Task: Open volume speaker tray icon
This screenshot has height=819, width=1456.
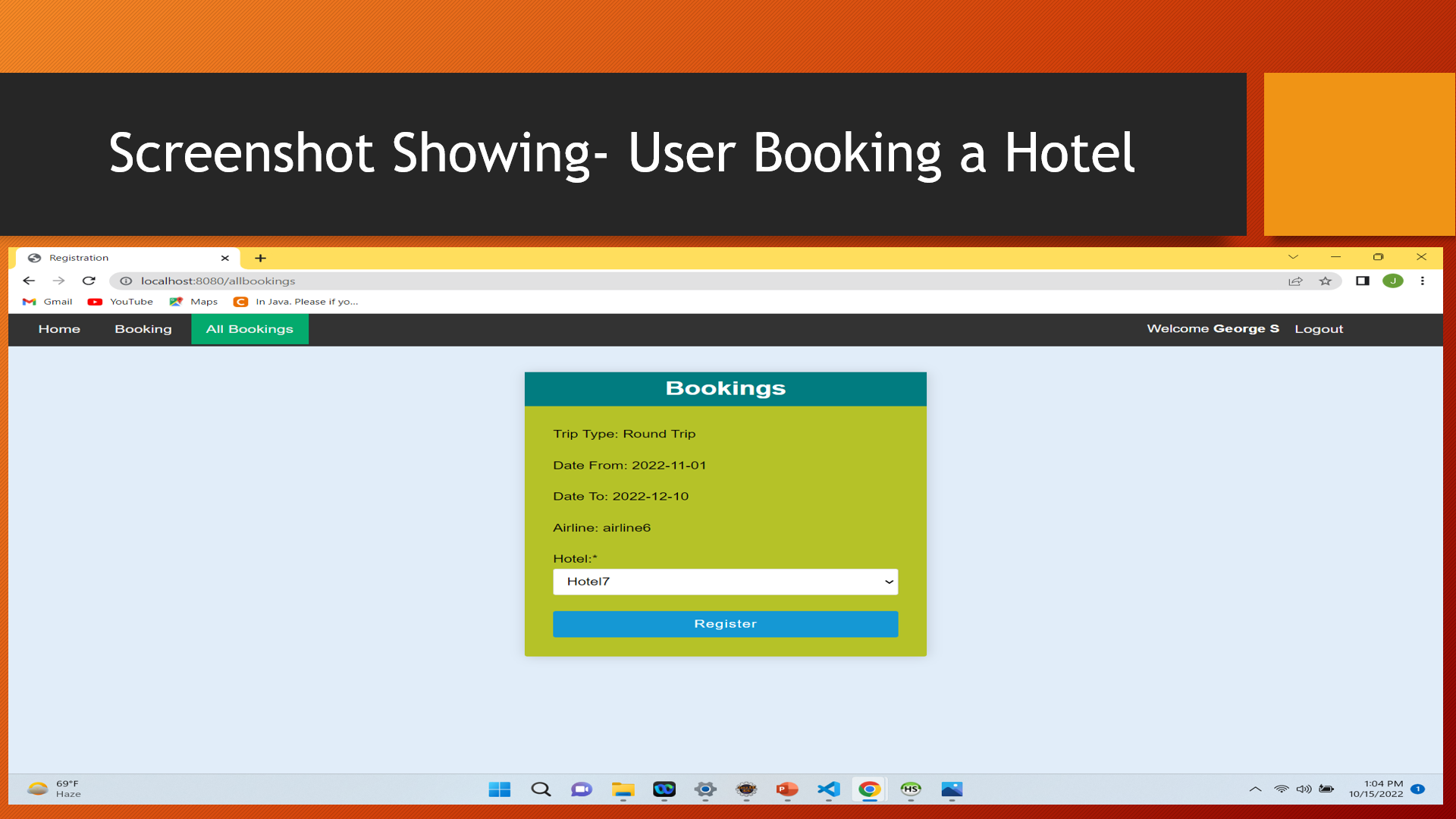Action: tap(1304, 789)
